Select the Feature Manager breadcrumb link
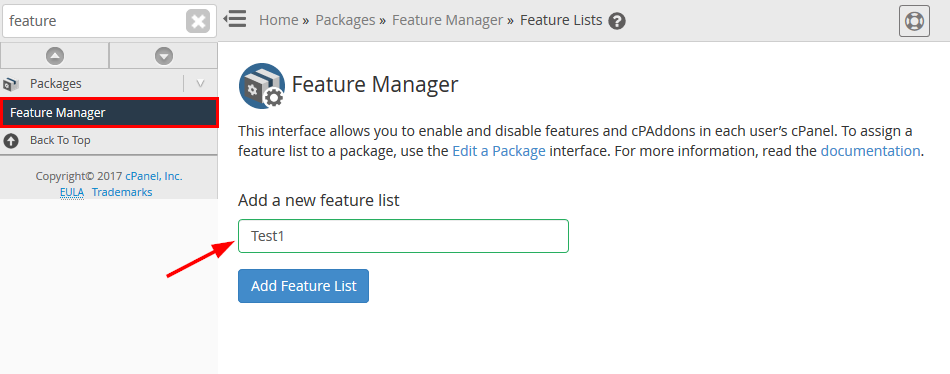The image size is (950, 374). coord(448,20)
